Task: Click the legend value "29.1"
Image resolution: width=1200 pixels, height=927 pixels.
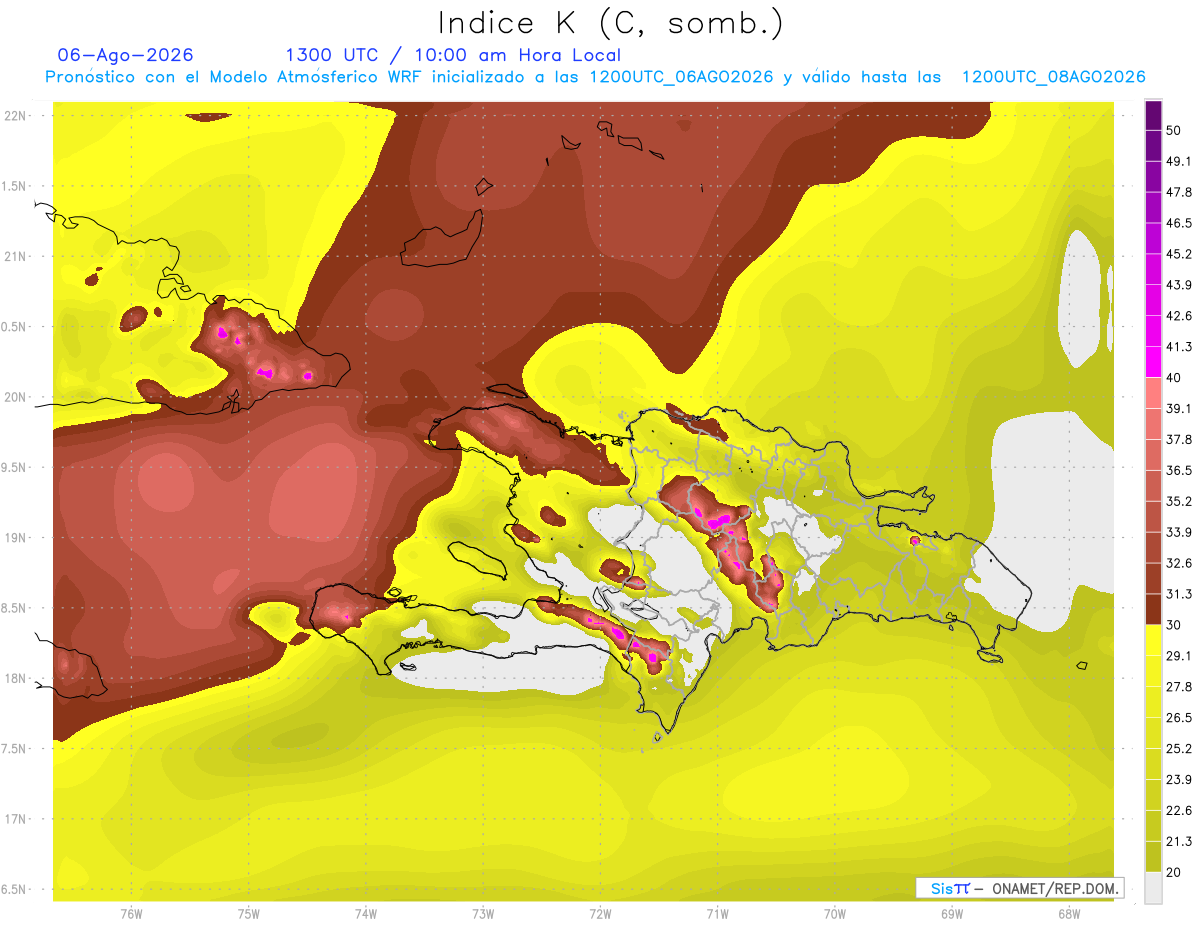Action: coord(1178,656)
